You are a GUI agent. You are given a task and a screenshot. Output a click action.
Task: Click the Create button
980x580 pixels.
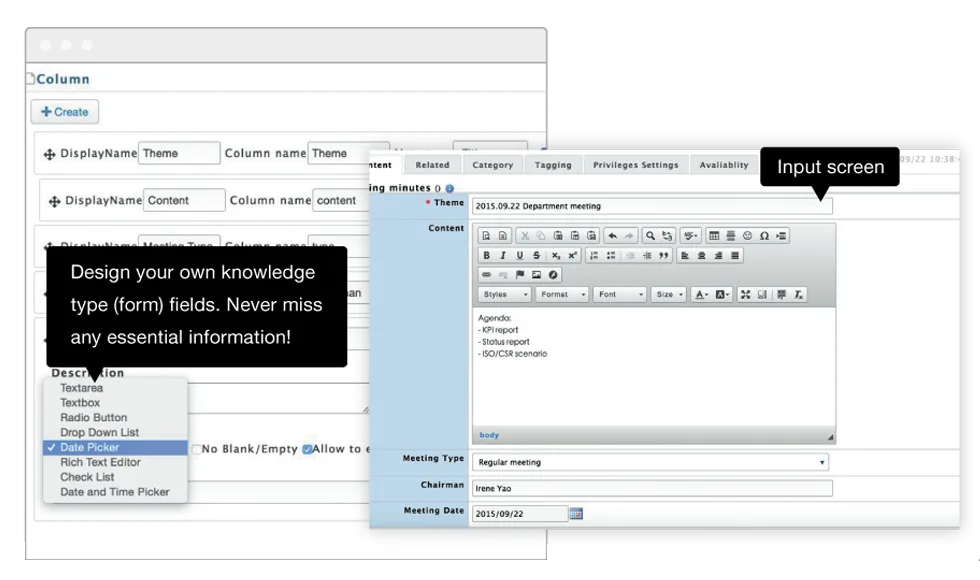[x=65, y=112]
